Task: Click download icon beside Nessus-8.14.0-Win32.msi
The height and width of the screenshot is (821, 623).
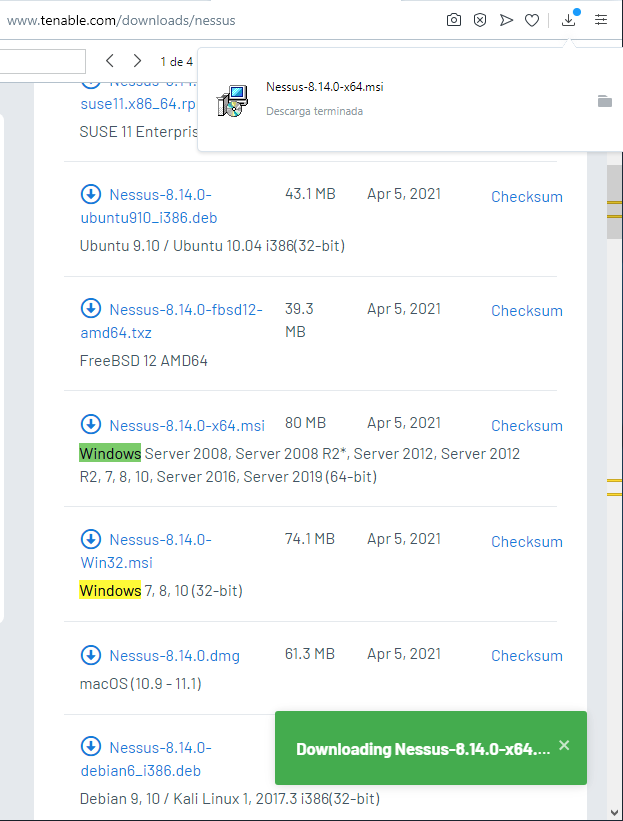Action: (x=91, y=539)
